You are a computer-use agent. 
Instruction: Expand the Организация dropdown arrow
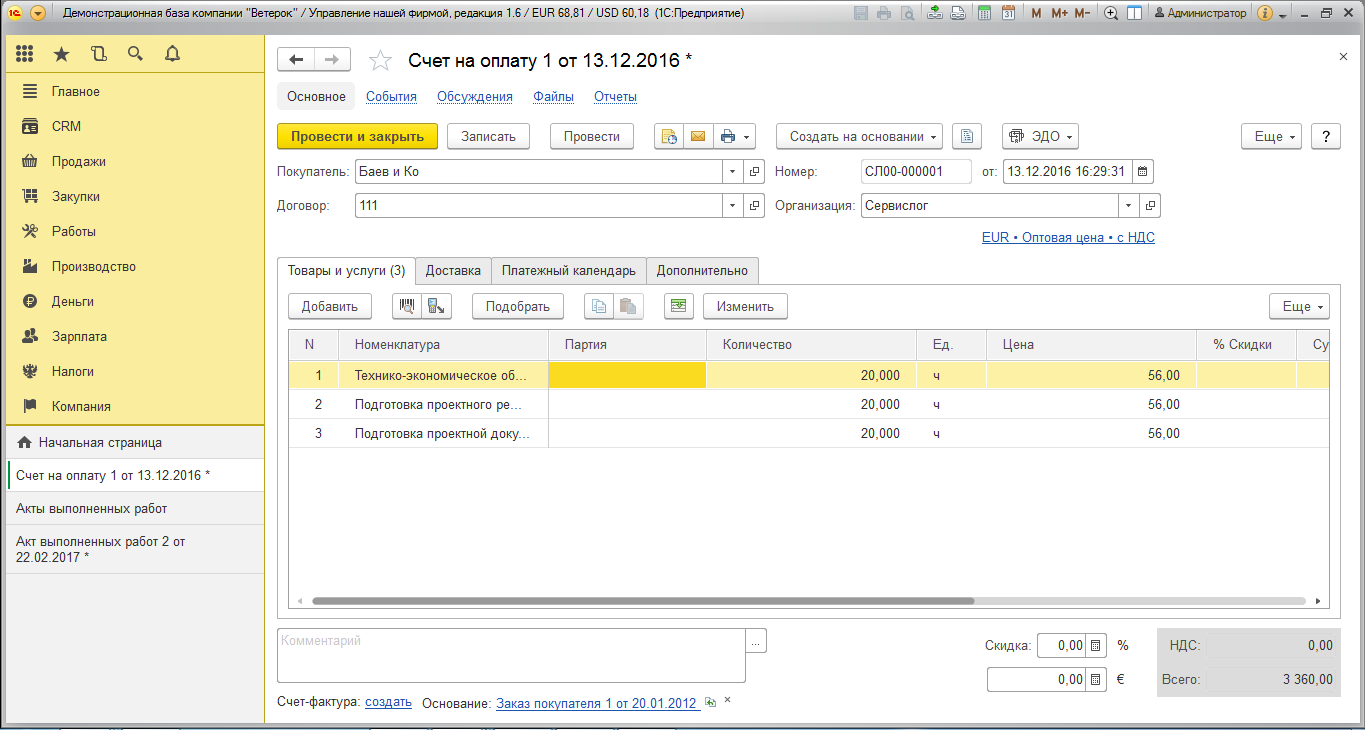[x=1128, y=206]
